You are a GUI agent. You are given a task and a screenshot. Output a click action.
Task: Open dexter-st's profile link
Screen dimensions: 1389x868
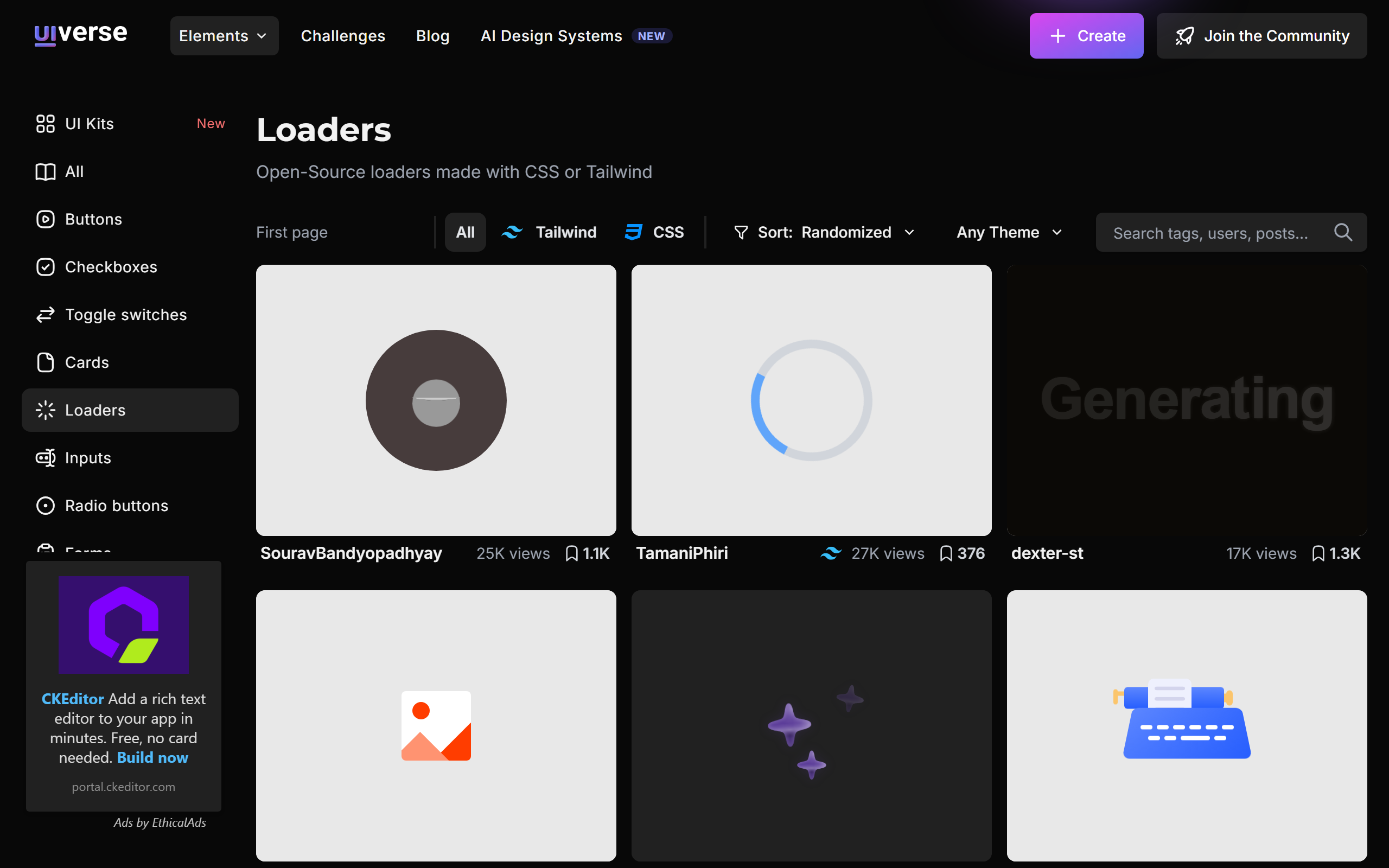click(x=1048, y=553)
